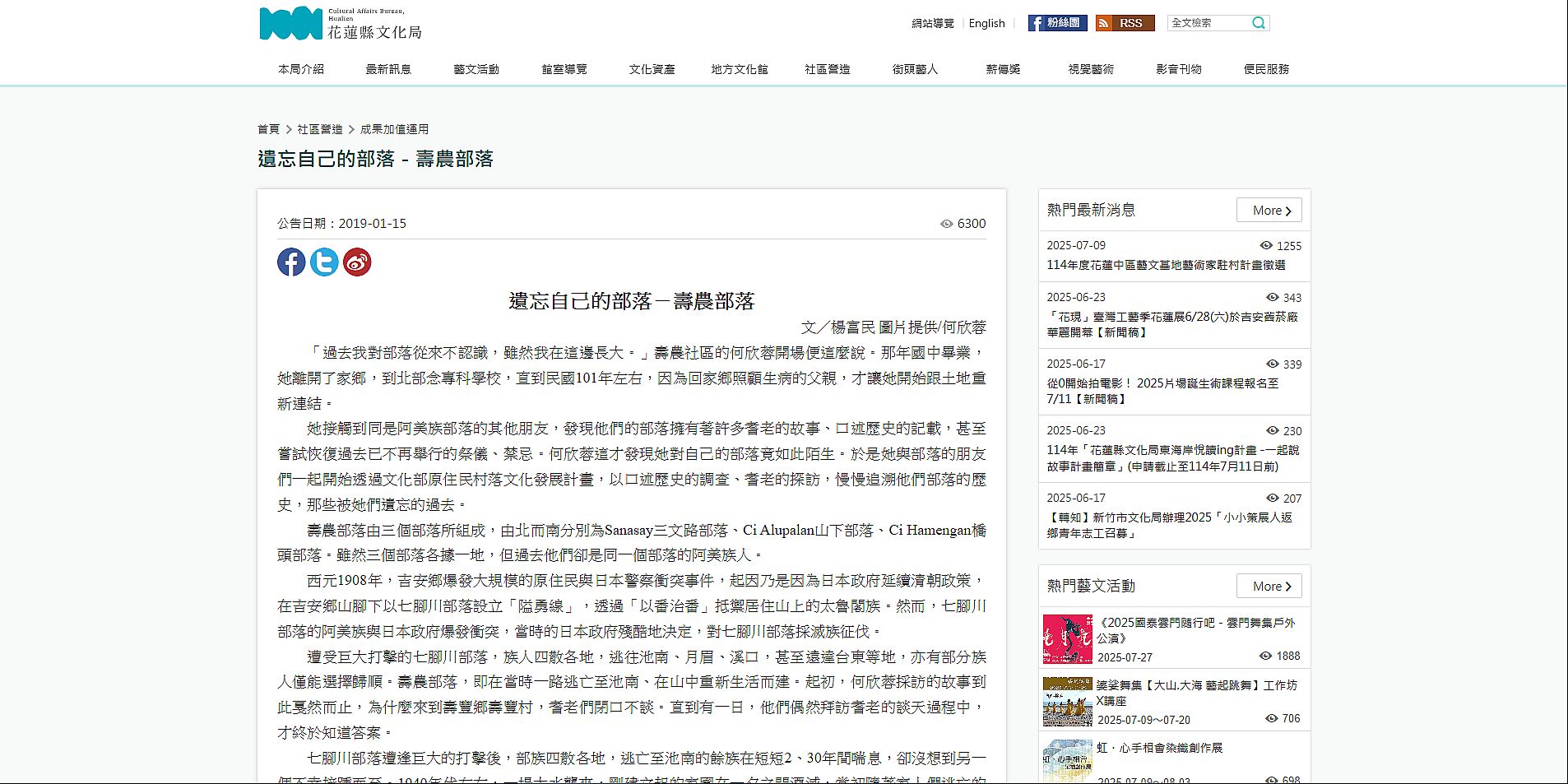
Task: Share article via Weibo round icon
Action: pos(357,262)
